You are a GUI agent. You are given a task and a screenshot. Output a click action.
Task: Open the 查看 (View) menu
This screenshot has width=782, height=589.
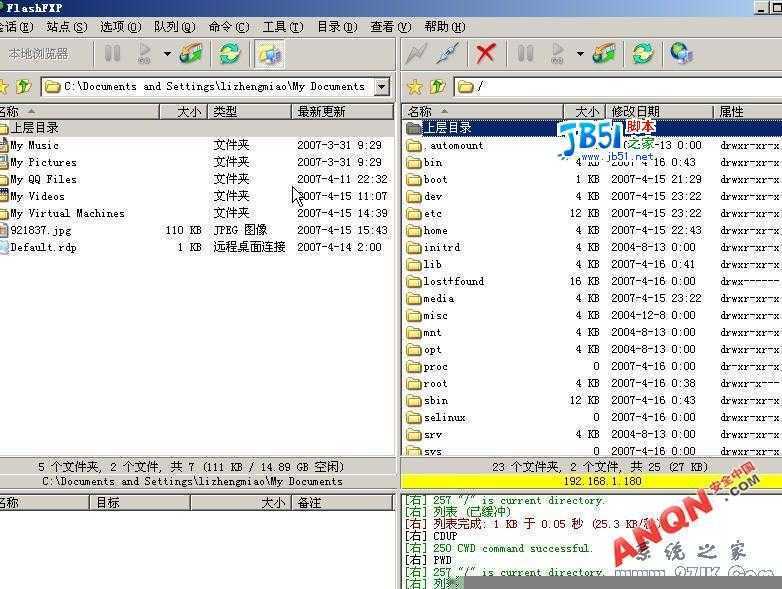pyautogui.click(x=391, y=26)
